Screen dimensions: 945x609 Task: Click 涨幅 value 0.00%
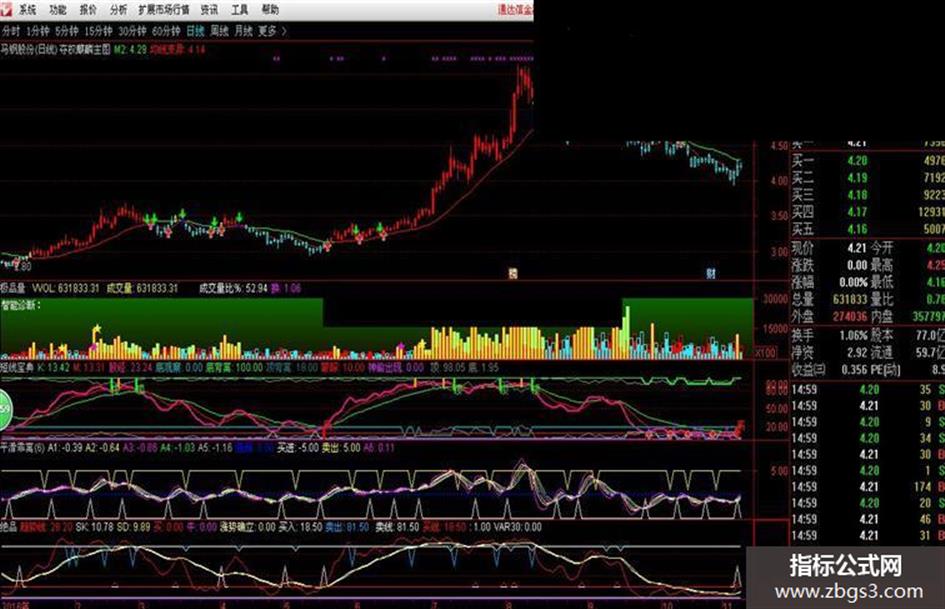click(853, 282)
